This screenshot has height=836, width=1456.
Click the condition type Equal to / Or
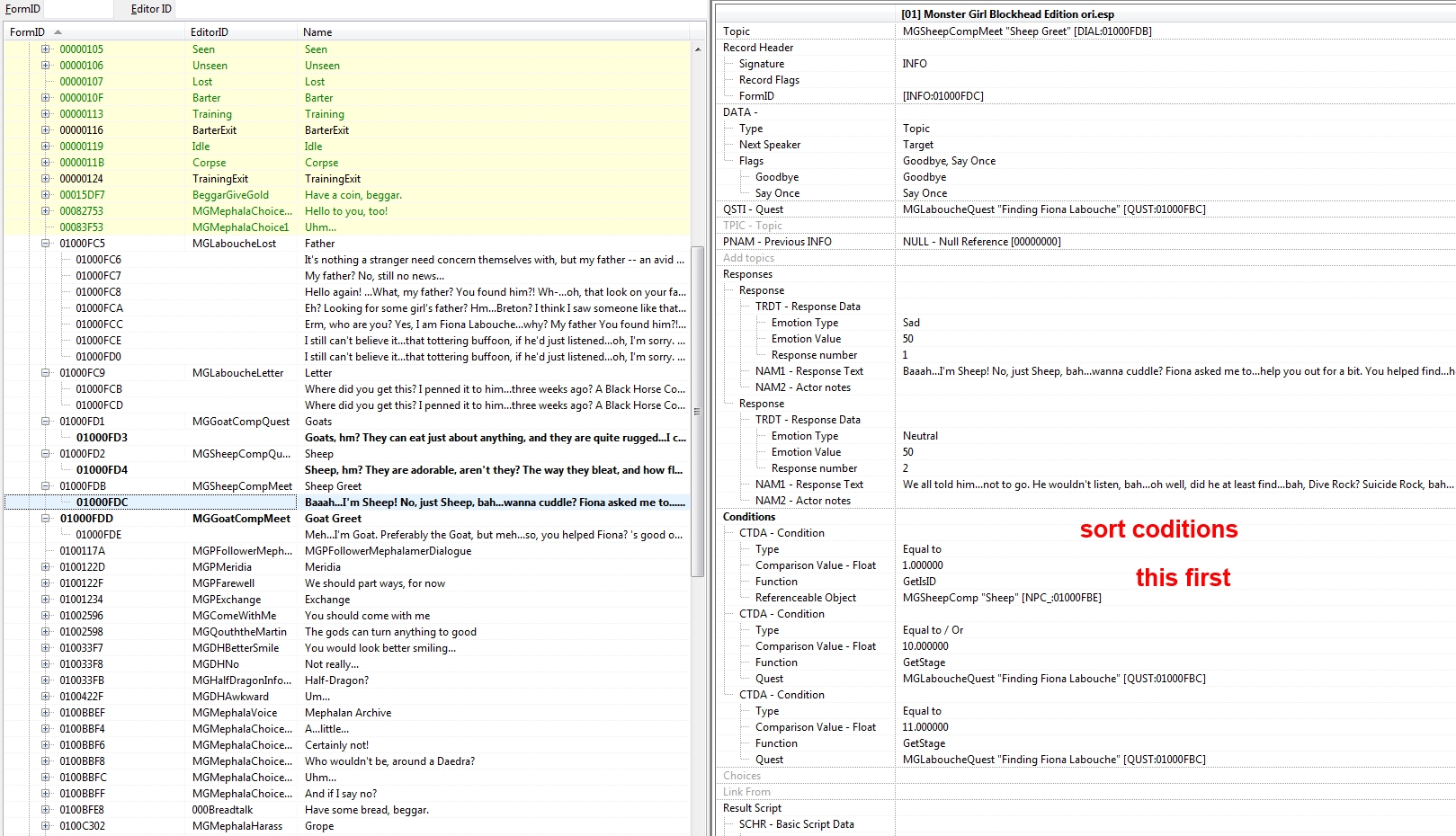tap(933, 630)
